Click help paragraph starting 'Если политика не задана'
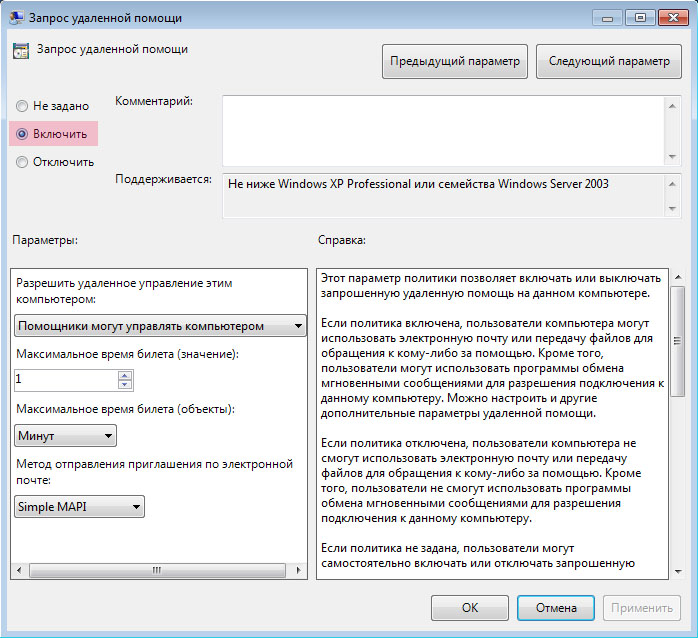This screenshot has width=698, height=638. click(x=478, y=556)
